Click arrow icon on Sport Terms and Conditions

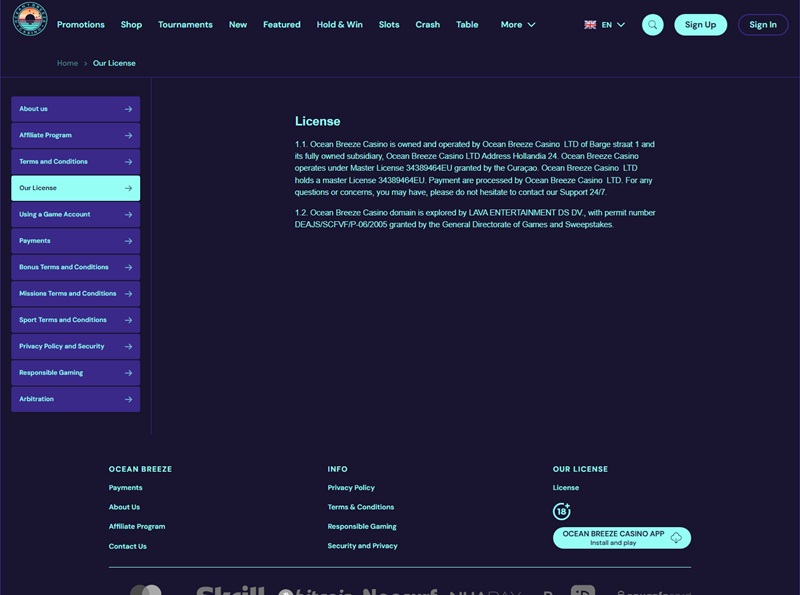coord(129,320)
